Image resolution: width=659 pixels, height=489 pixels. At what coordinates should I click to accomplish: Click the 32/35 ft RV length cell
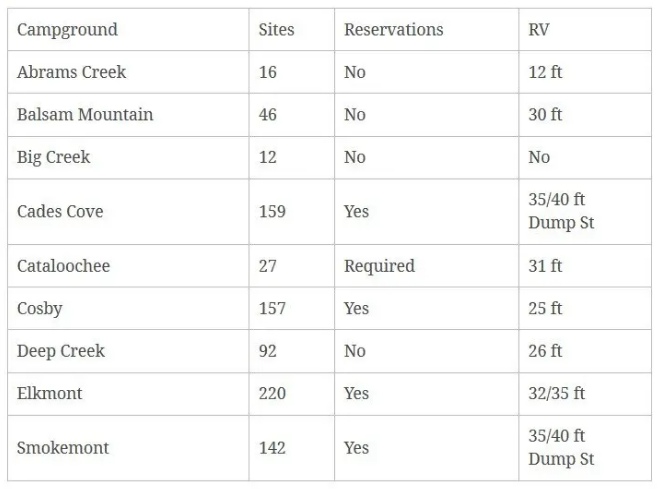coord(557,393)
